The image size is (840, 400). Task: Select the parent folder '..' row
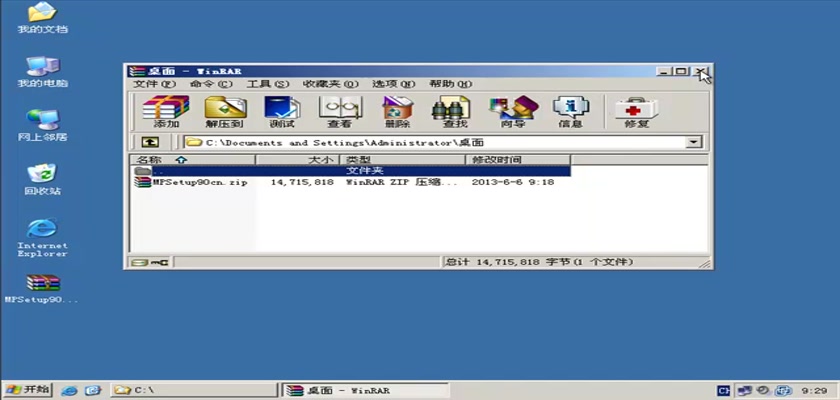pyautogui.click(x=351, y=171)
